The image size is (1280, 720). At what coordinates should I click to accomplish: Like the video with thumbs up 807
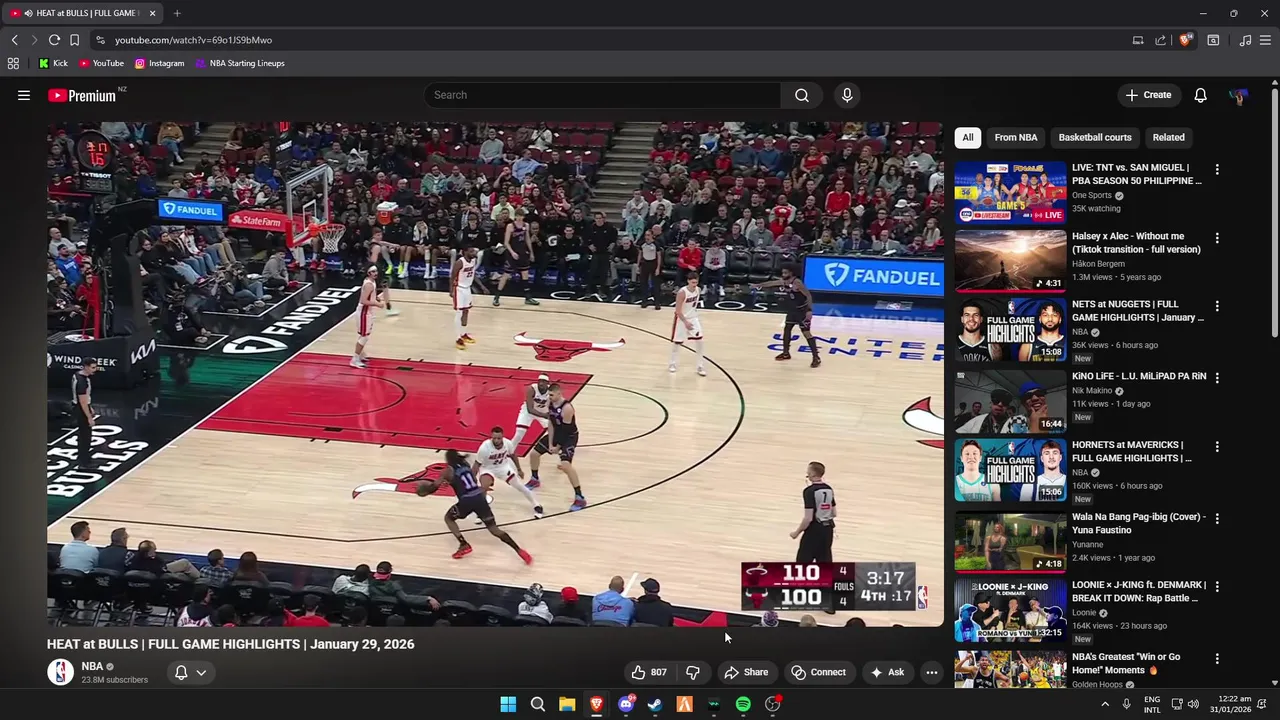[648, 672]
